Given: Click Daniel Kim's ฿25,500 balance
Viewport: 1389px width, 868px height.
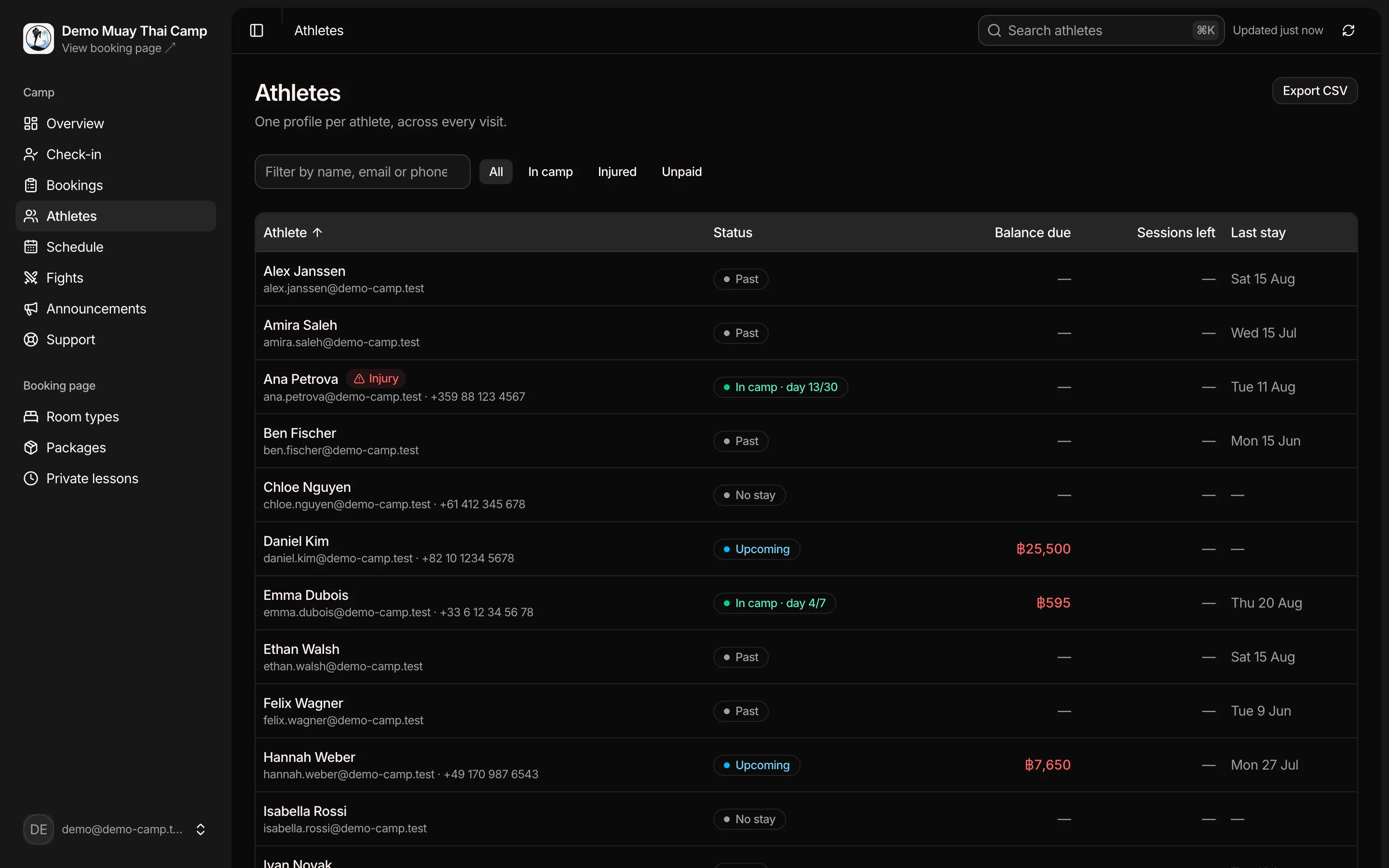Looking at the screenshot, I should 1044,549.
